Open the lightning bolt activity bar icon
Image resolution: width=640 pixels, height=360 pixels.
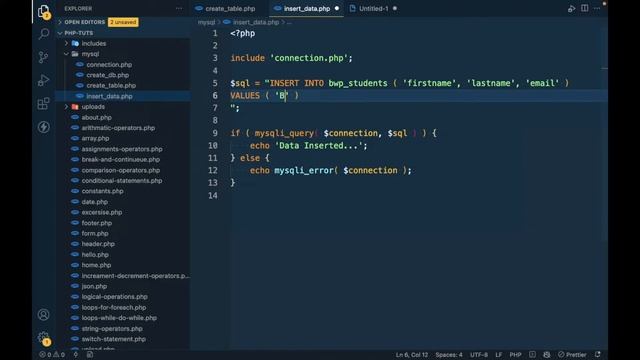pyautogui.click(x=44, y=127)
